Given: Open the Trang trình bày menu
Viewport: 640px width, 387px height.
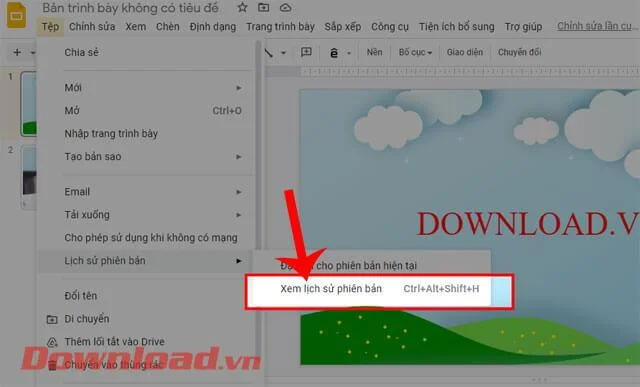Looking at the screenshot, I should (x=280, y=27).
